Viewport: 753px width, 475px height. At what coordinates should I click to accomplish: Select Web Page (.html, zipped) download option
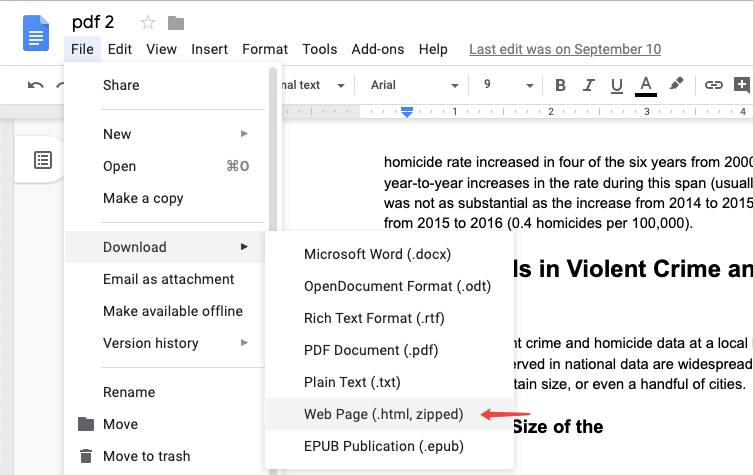[384, 414]
